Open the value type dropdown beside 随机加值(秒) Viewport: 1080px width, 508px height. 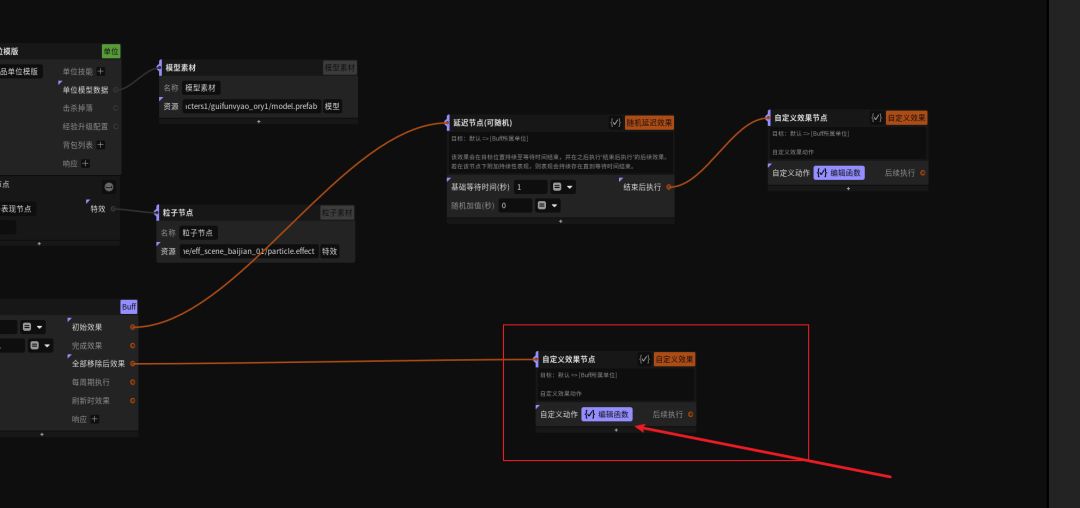[x=548, y=206]
